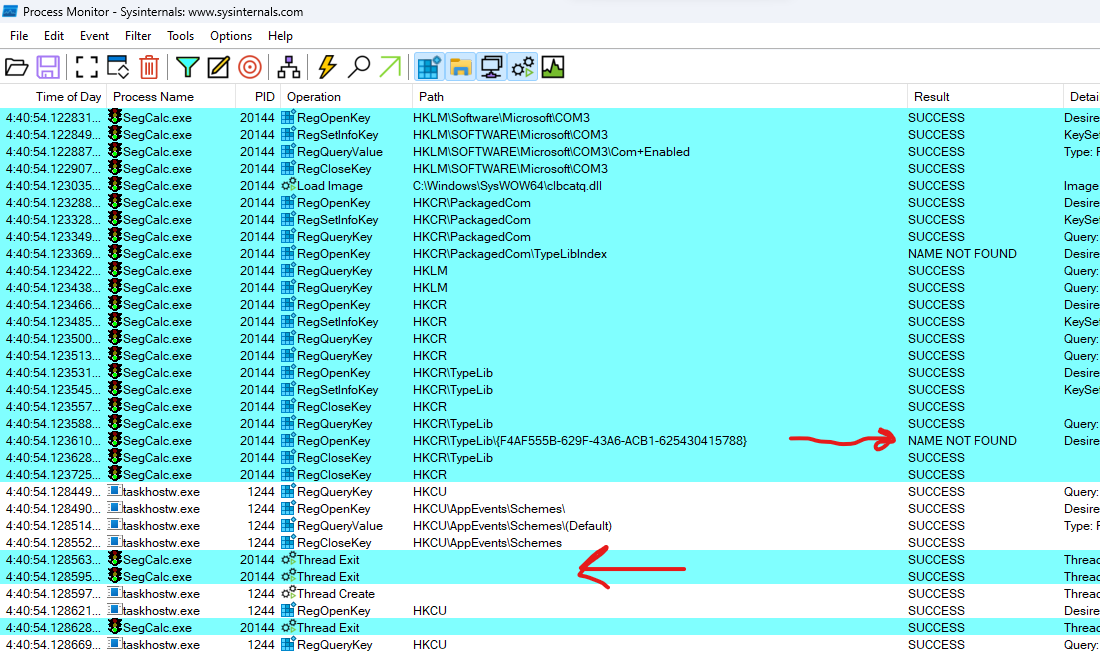Select RegSetInfoKey operation for HKCR\TypeLib
The image size is (1100, 652).
tap(337, 390)
